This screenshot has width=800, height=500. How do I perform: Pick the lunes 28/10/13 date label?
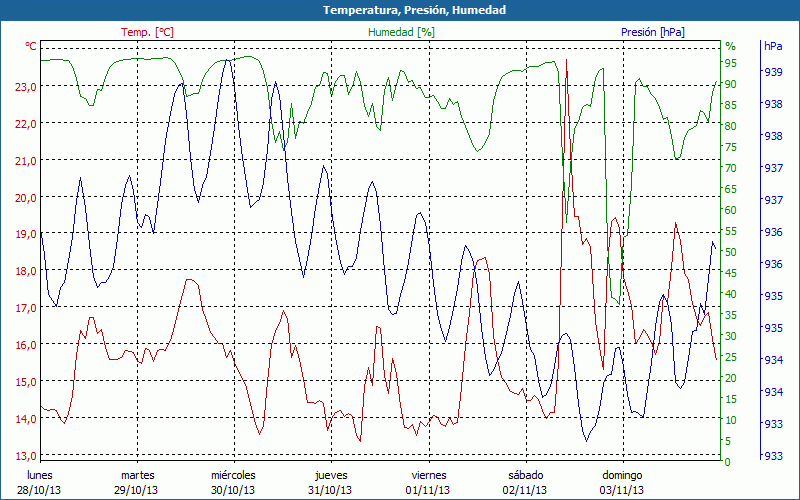click(40, 482)
